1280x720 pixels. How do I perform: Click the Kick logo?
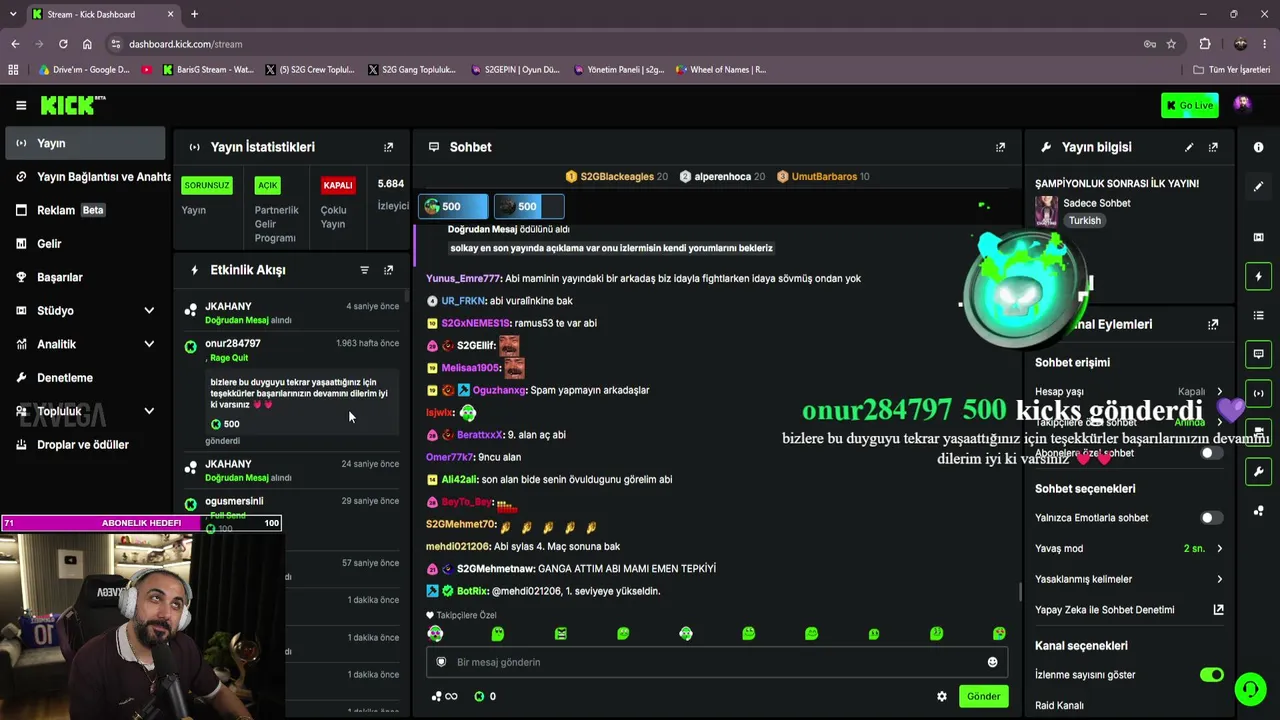[x=72, y=105]
